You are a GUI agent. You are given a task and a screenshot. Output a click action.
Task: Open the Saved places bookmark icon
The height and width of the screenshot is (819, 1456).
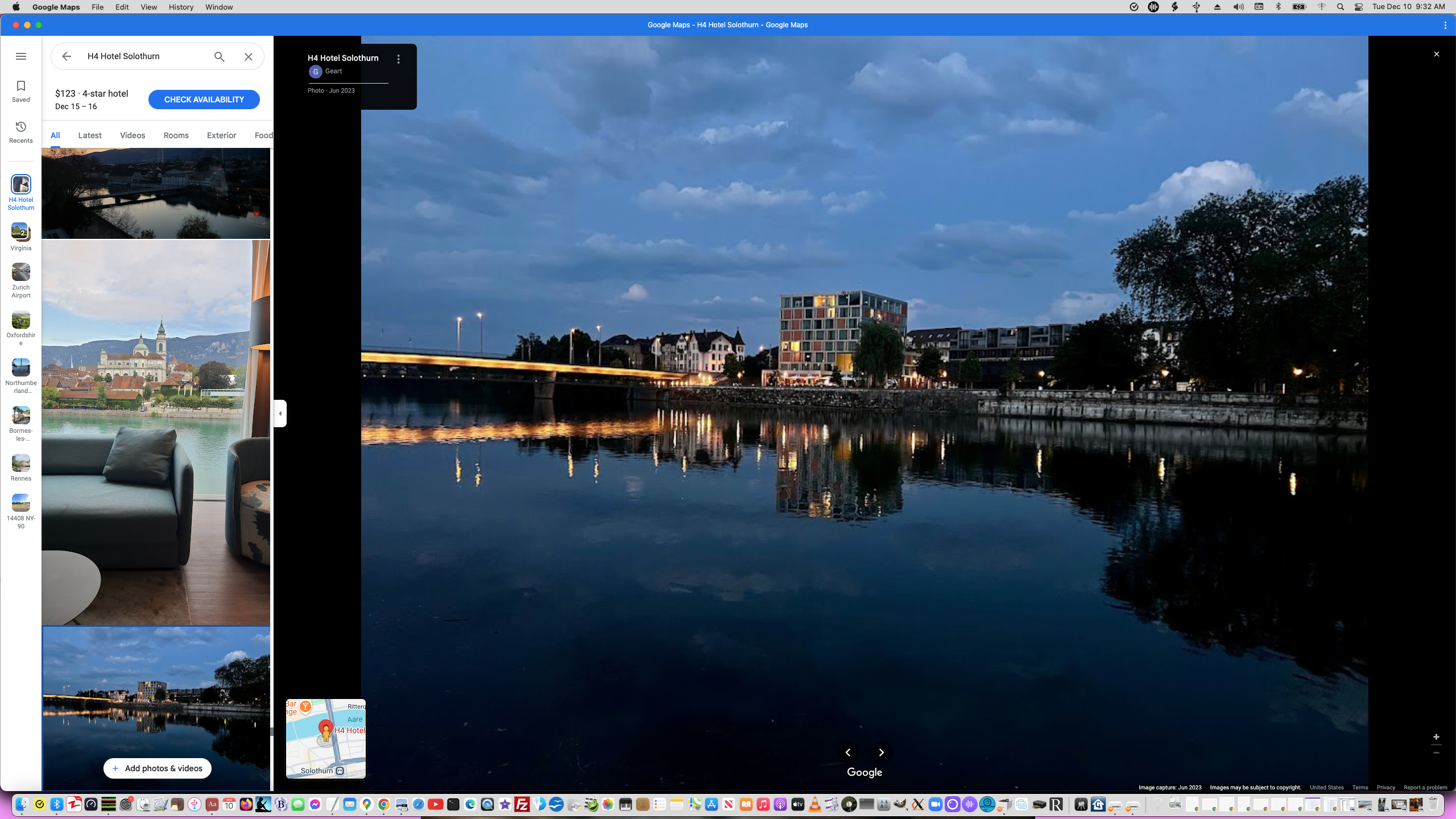[x=21, y=91]
